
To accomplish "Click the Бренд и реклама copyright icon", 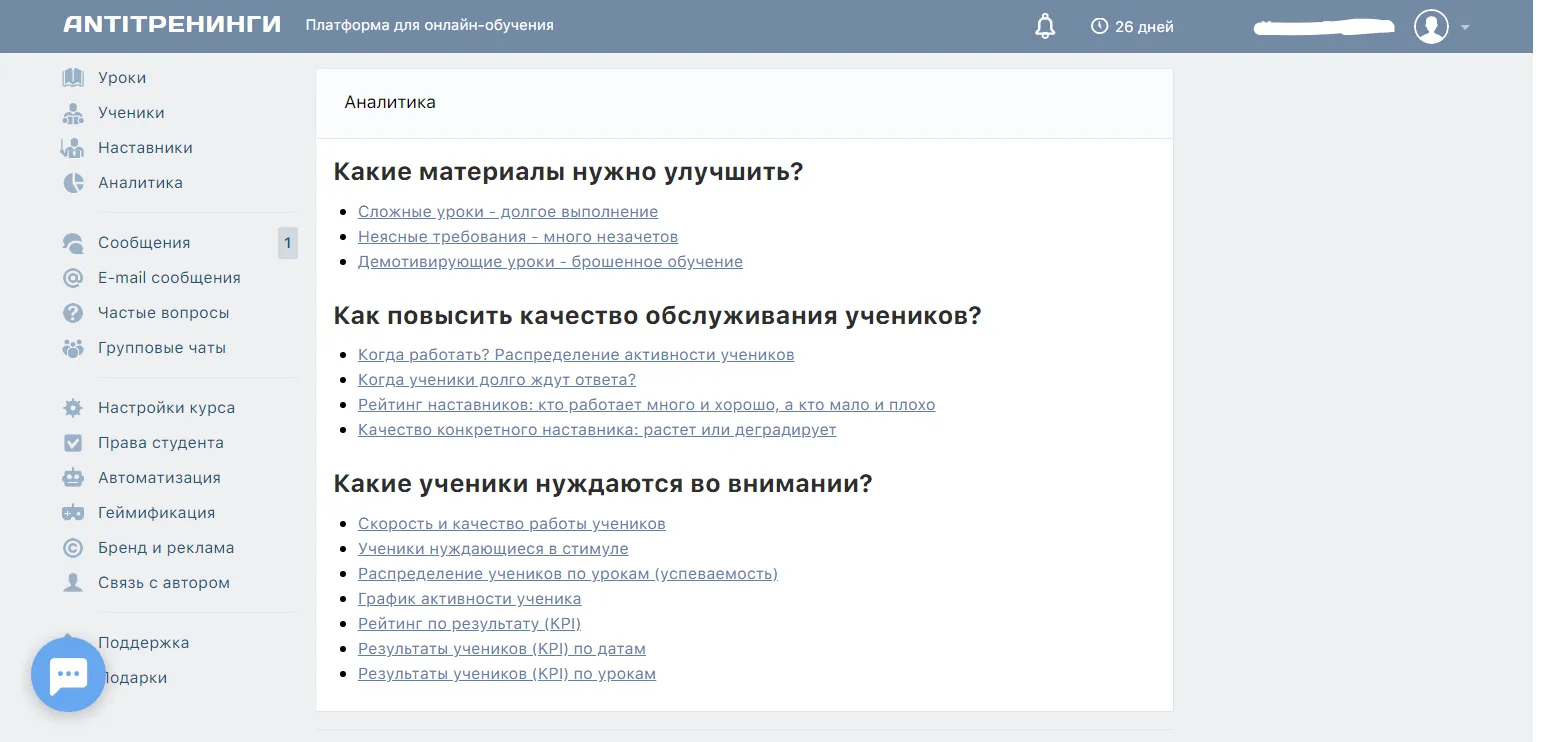I will click(73, 548).
